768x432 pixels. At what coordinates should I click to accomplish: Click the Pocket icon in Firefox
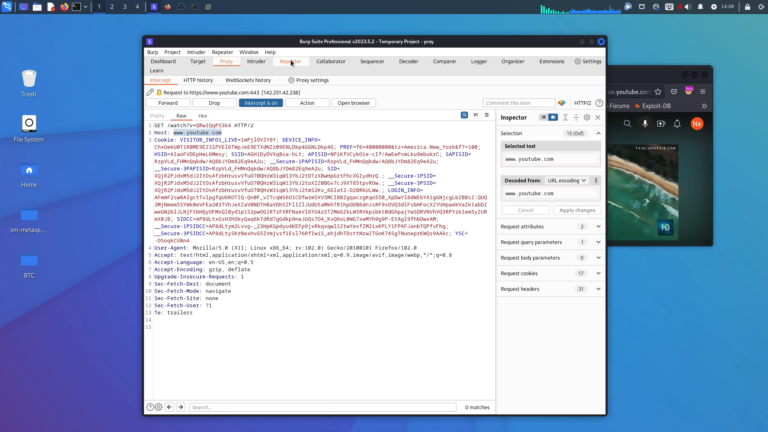(674, 92)
